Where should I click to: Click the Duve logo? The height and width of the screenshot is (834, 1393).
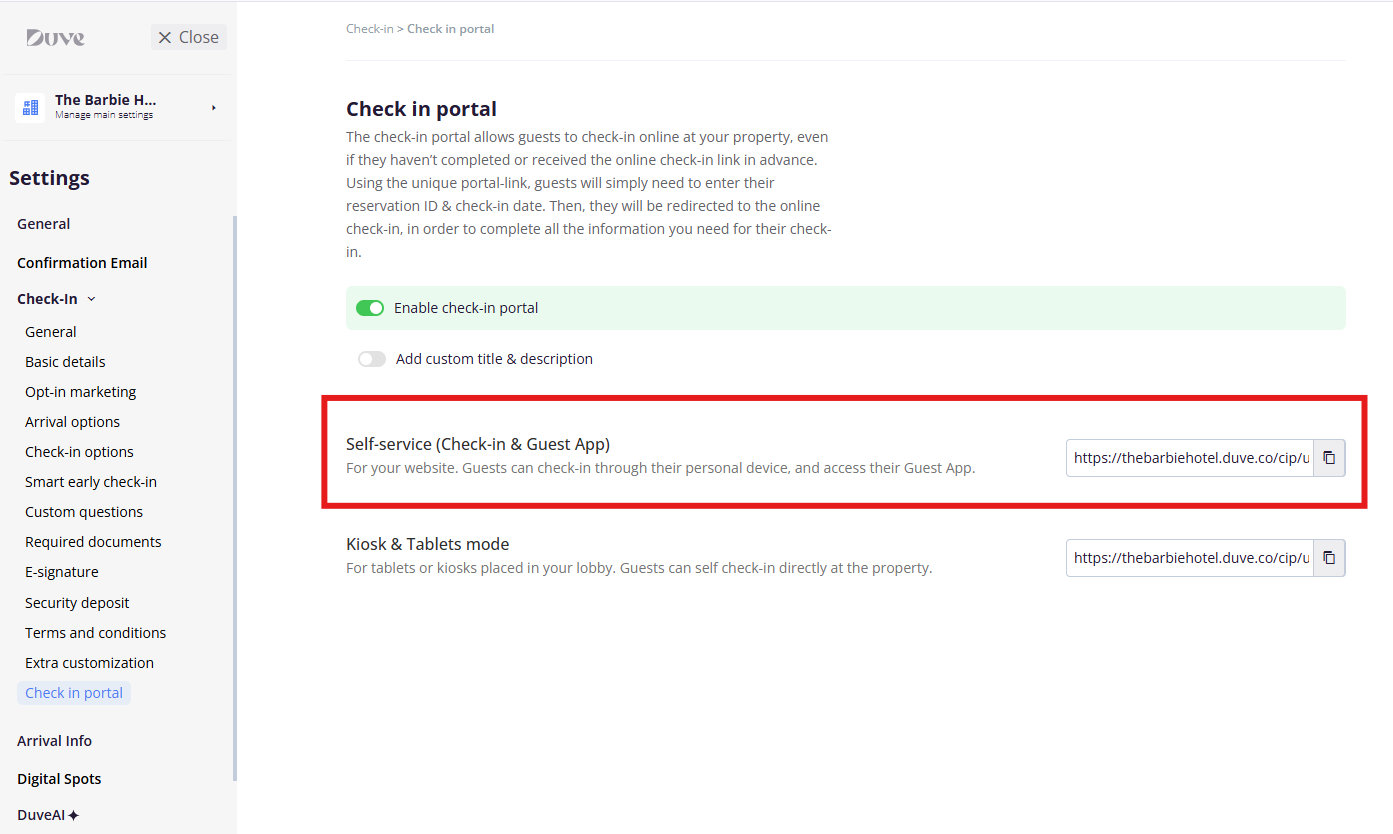coord(55,37)
